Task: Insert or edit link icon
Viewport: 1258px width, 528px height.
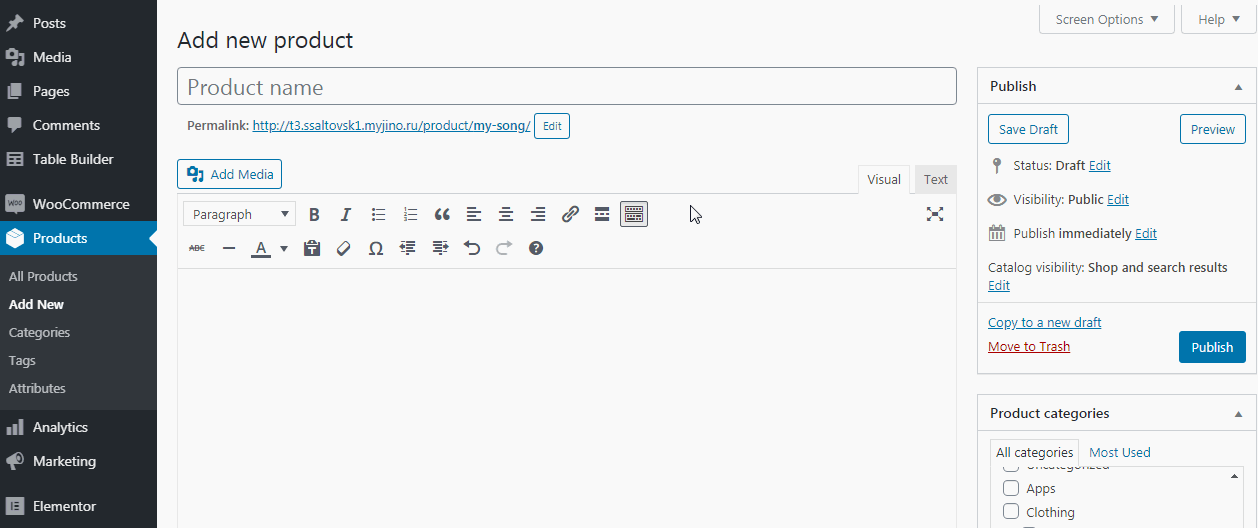Action: (x=570, y=214)
